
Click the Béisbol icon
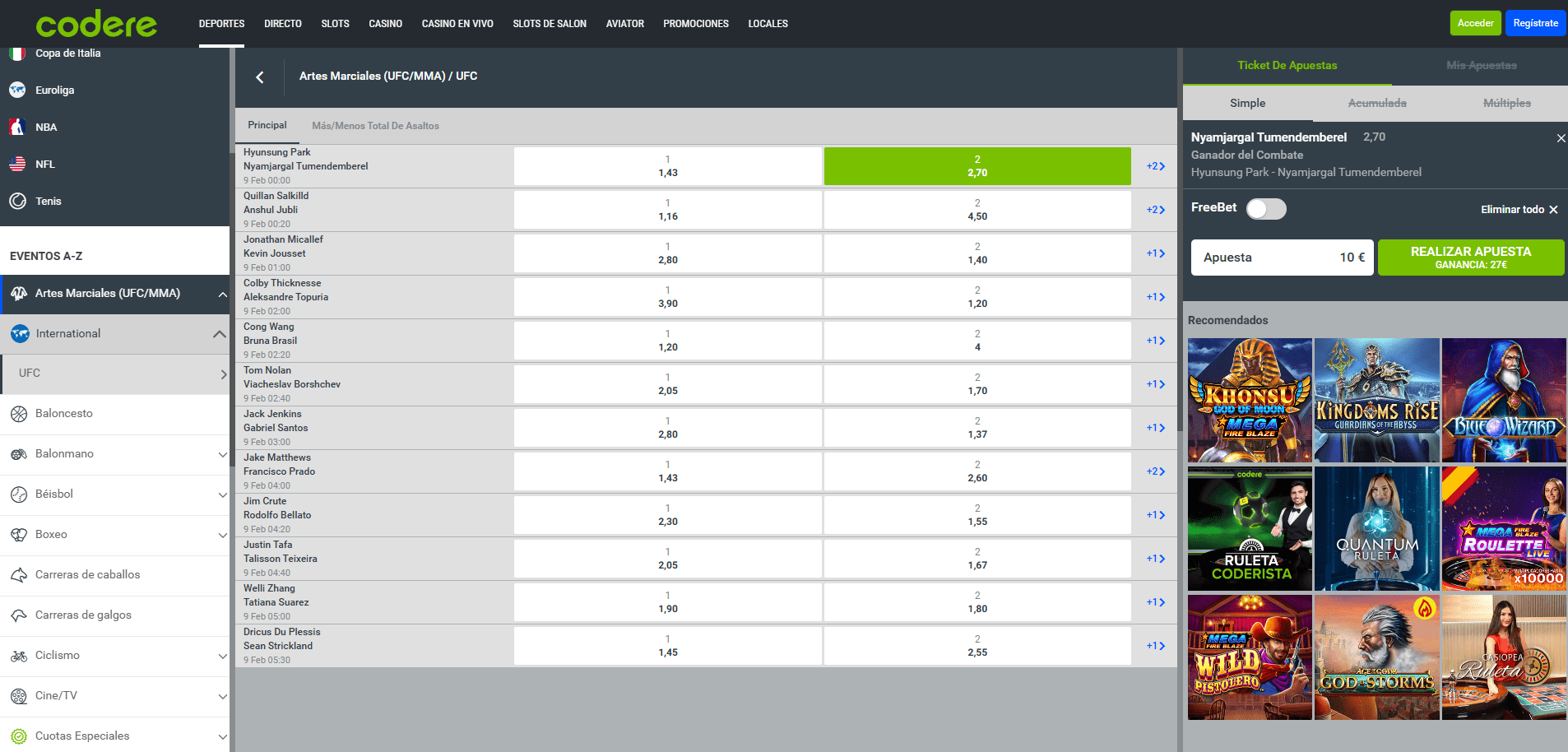(x=19, y=494)
